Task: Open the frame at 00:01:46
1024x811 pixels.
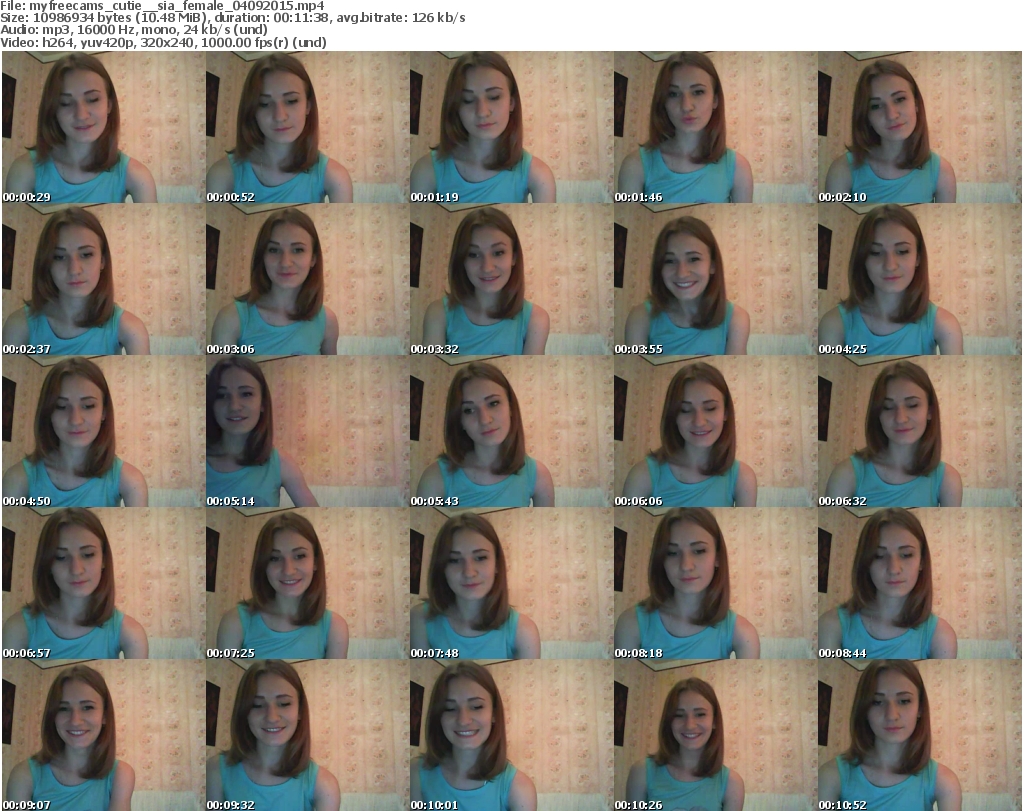Action: coord(715,127)
